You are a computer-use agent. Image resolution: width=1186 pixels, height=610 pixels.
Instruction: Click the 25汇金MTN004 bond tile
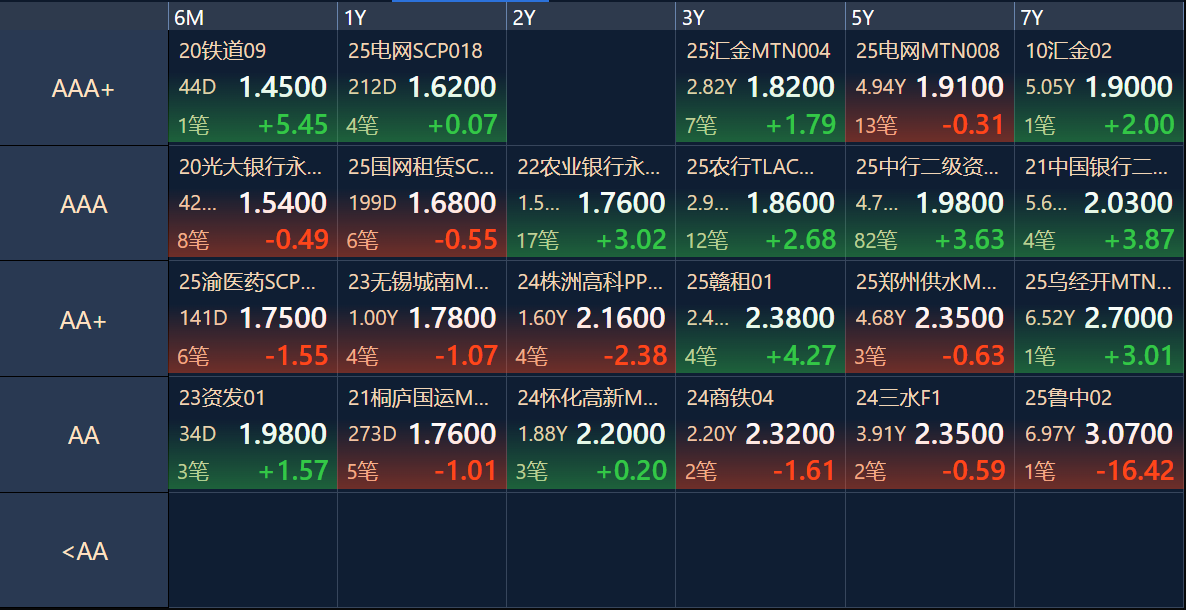click(760, 87)
